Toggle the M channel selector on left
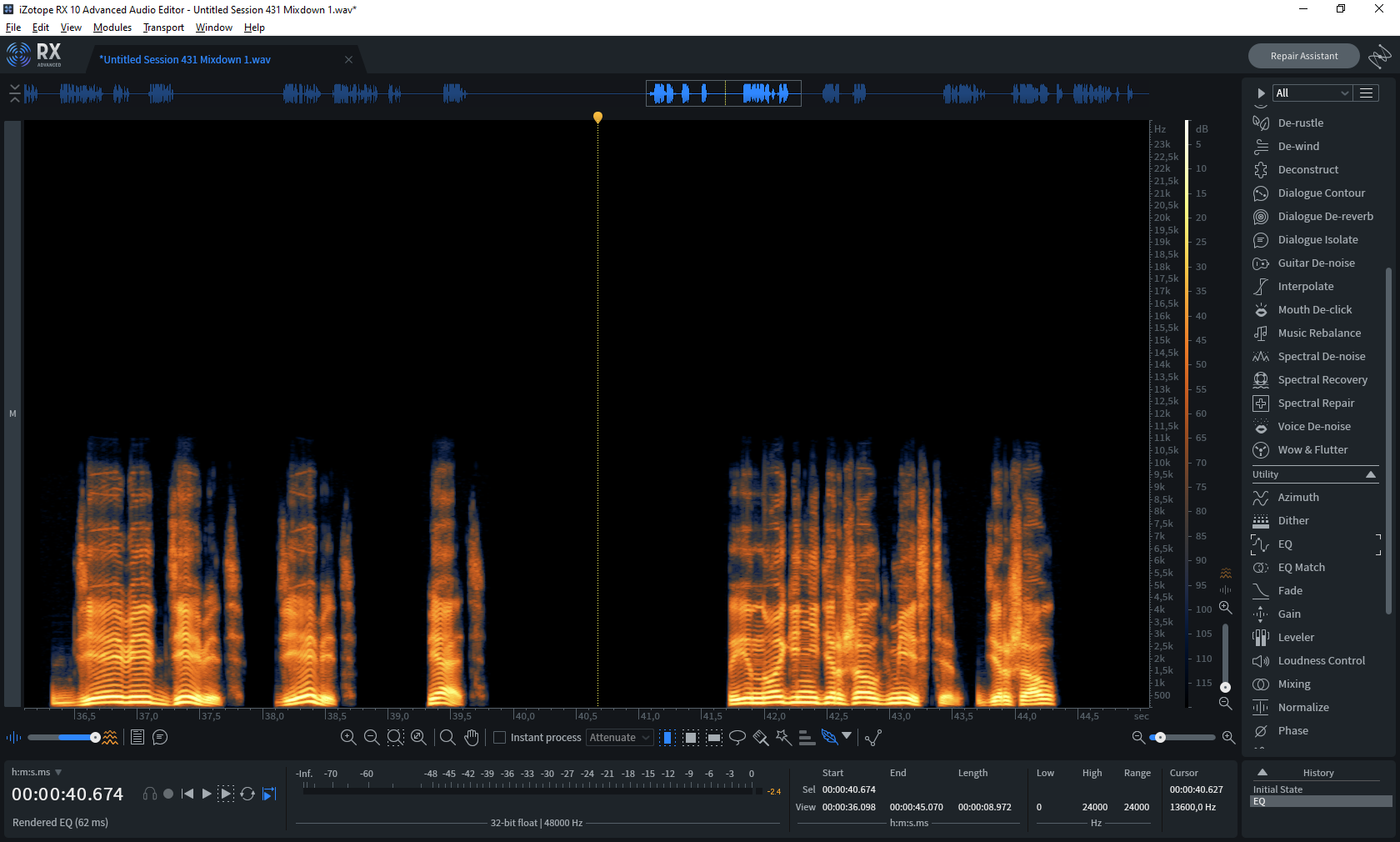This screenshot has width=1400, height=842. [12, 413]
